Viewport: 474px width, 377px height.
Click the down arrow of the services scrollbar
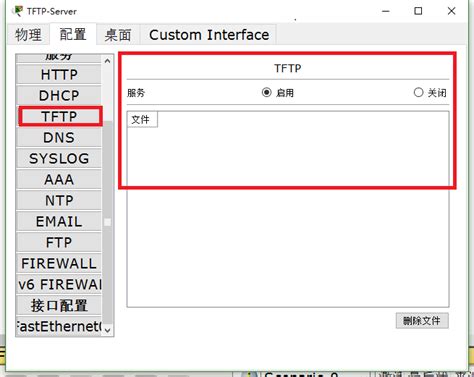pyautogui.click(x=107, y=330)
